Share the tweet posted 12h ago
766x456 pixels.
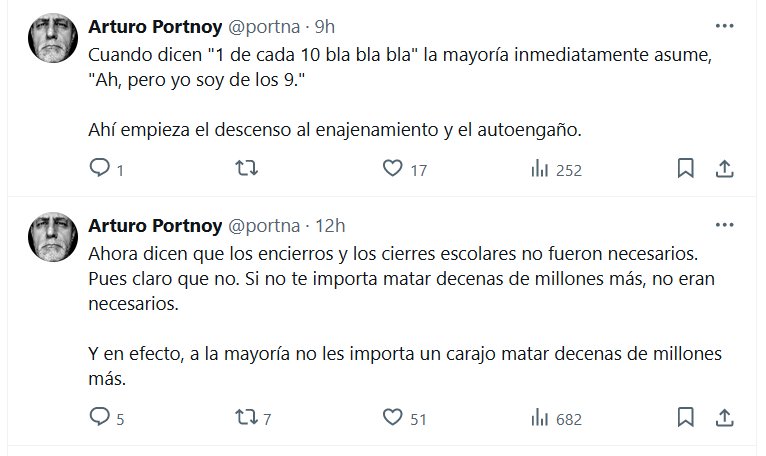click(x=722, y=417)
